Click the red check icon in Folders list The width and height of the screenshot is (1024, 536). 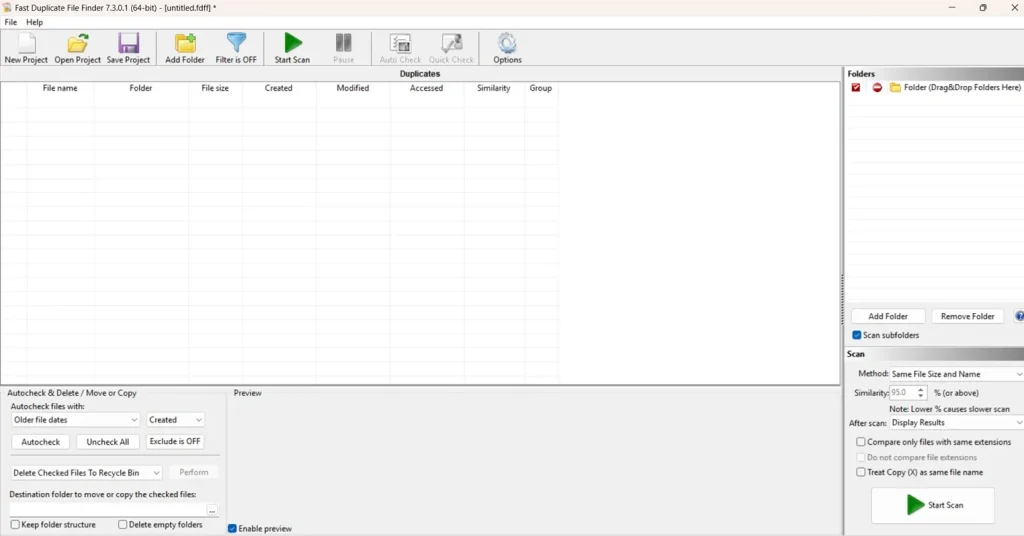856,87
